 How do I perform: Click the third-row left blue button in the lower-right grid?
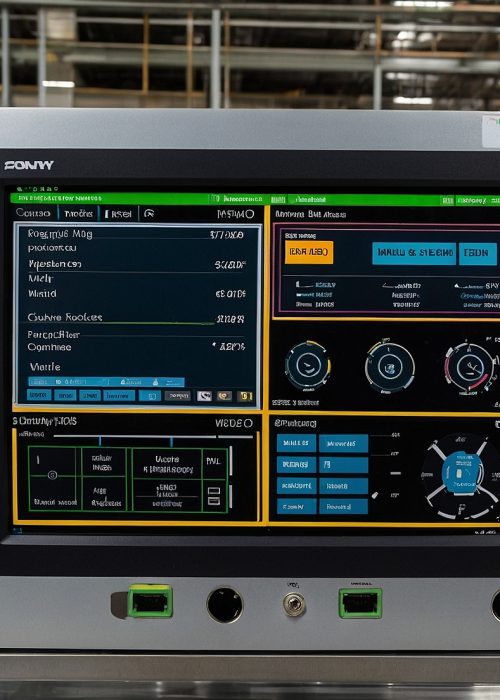296,486
